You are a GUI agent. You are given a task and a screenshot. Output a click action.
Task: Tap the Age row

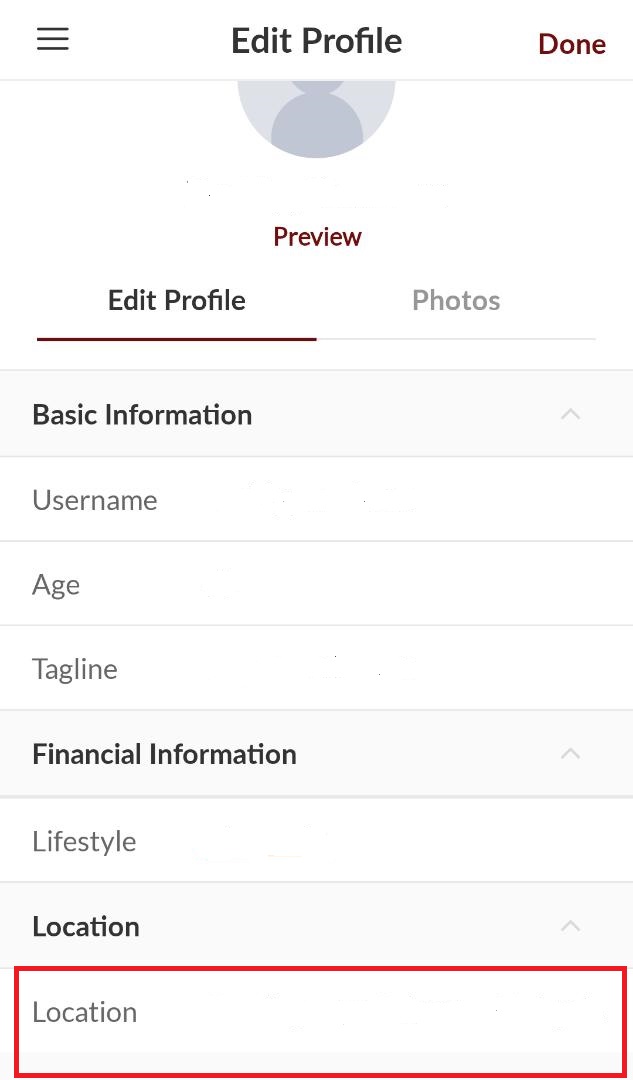coord(316,585)
